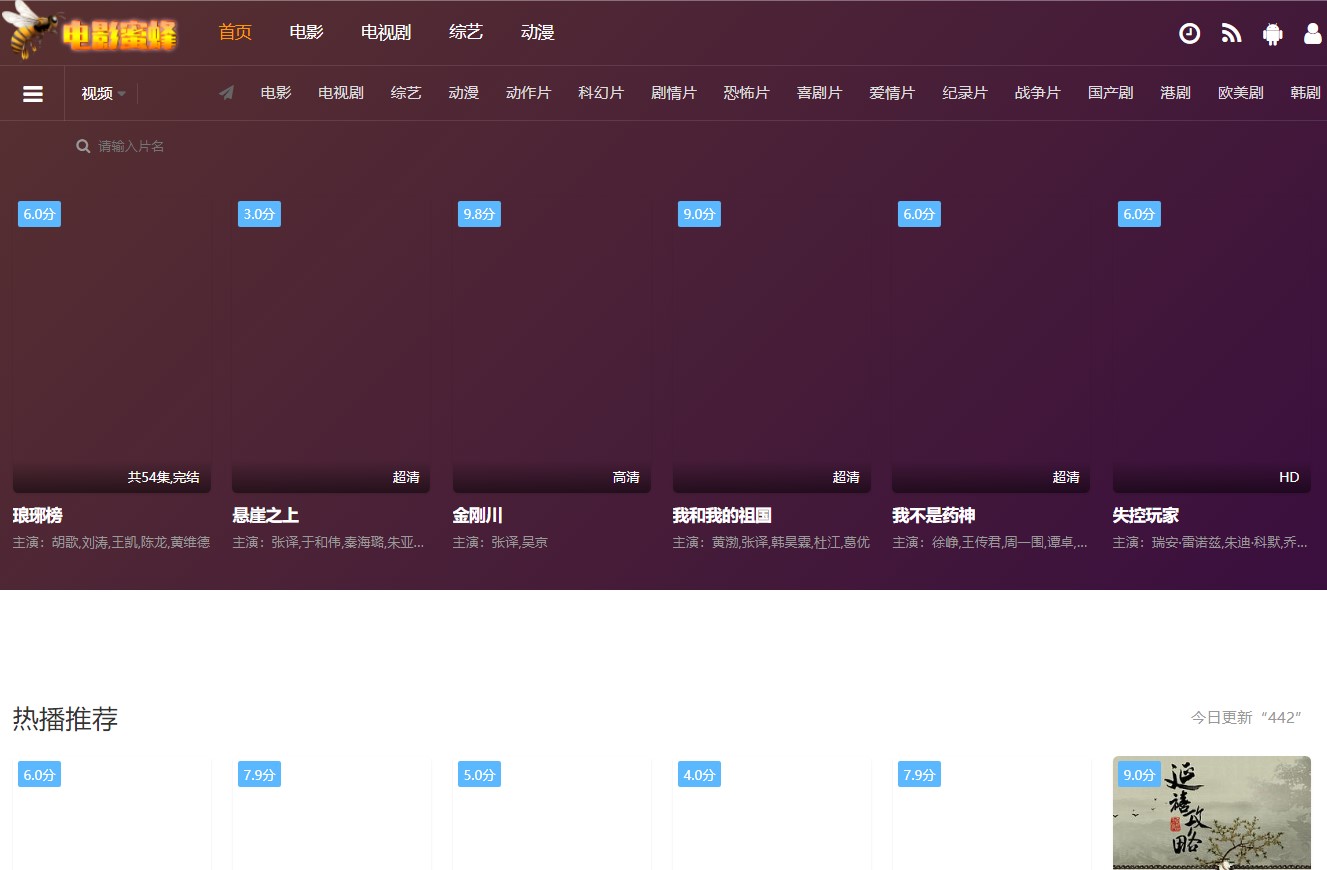The image size is (1327, 870).
Task: Go to the 科幻片 category
Action: tap(600, 93)
